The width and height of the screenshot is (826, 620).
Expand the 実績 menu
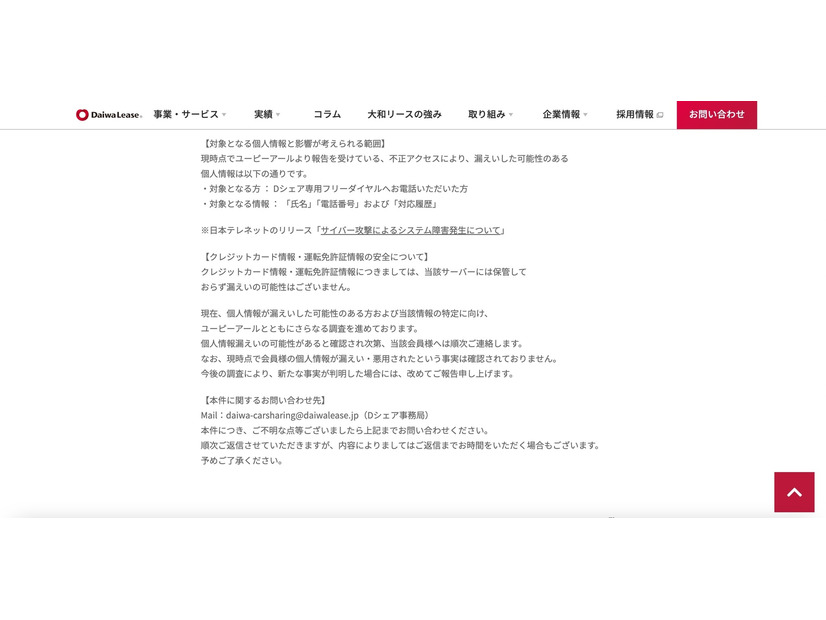(x=267, y=114)
